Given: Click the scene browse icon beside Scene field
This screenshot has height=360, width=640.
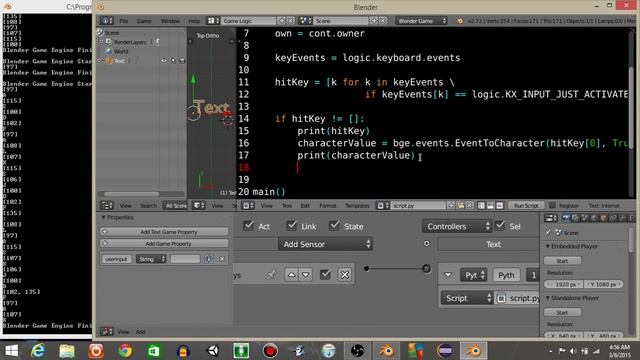Looking at the screenshot, I should 305,20.
